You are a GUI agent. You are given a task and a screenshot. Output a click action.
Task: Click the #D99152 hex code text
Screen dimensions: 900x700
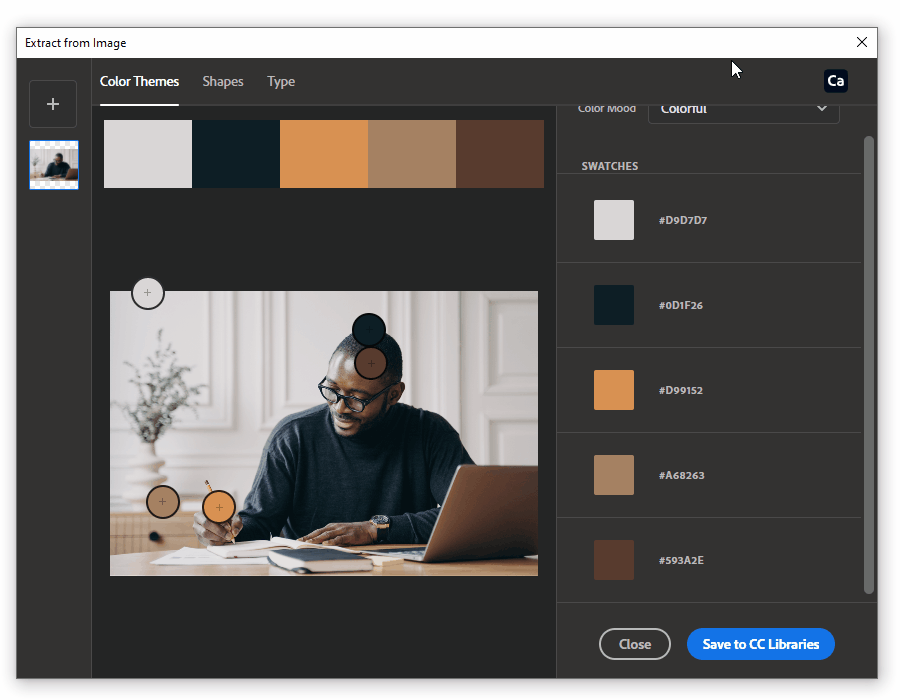[681, 390]
